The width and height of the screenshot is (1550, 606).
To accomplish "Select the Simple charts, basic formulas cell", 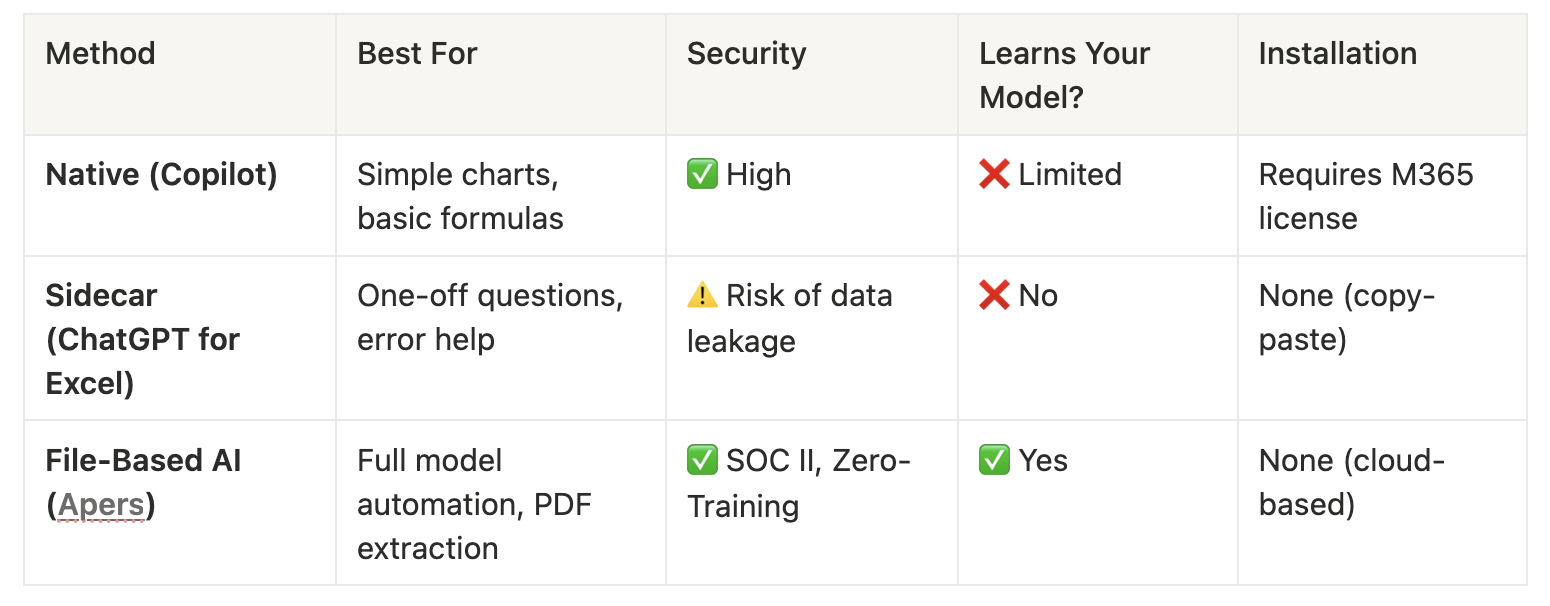I will (x=460, y=196).
